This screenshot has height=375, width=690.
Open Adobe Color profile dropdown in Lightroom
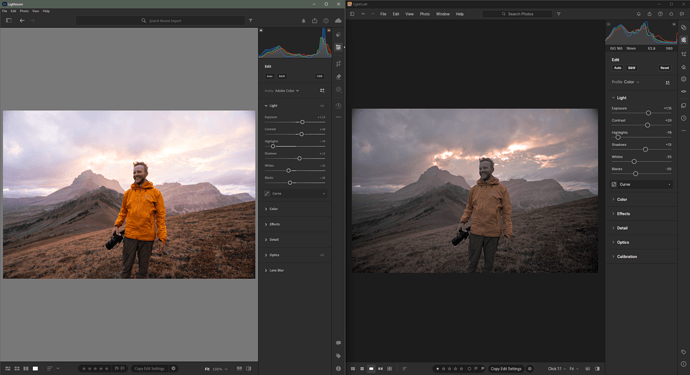click(287, 91)
